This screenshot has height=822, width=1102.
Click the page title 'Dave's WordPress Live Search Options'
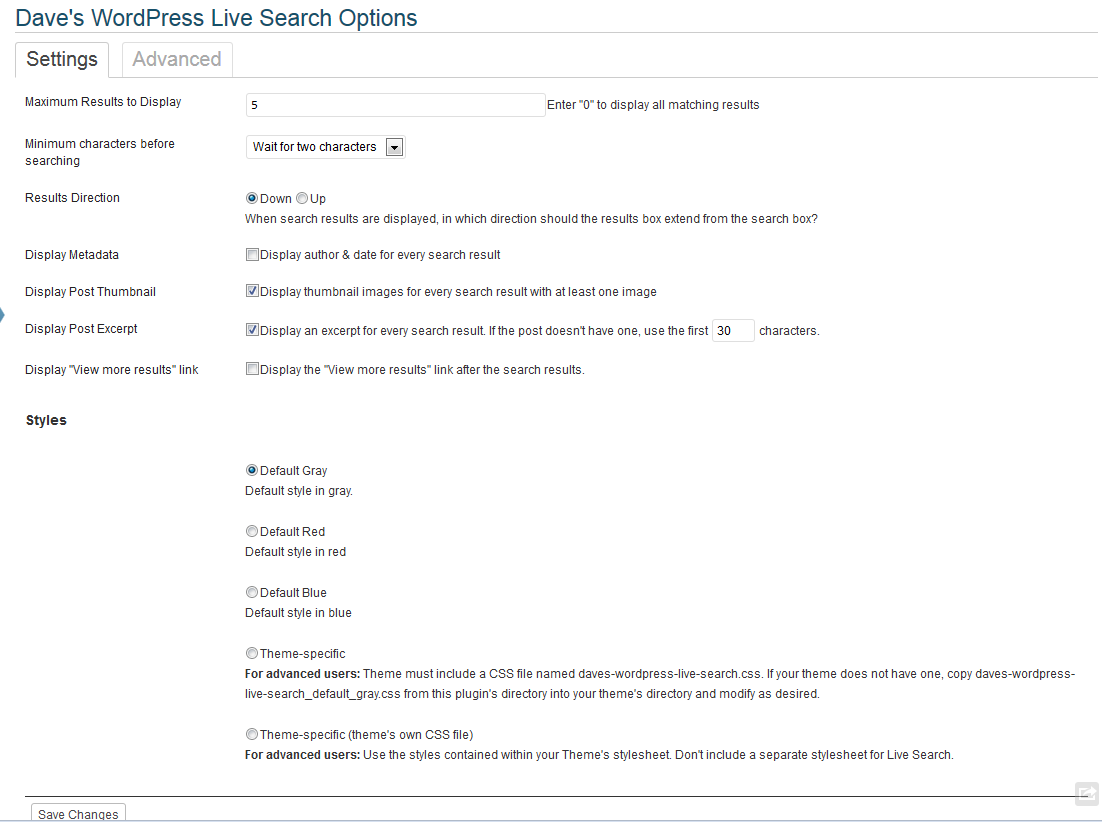[216, 18]
